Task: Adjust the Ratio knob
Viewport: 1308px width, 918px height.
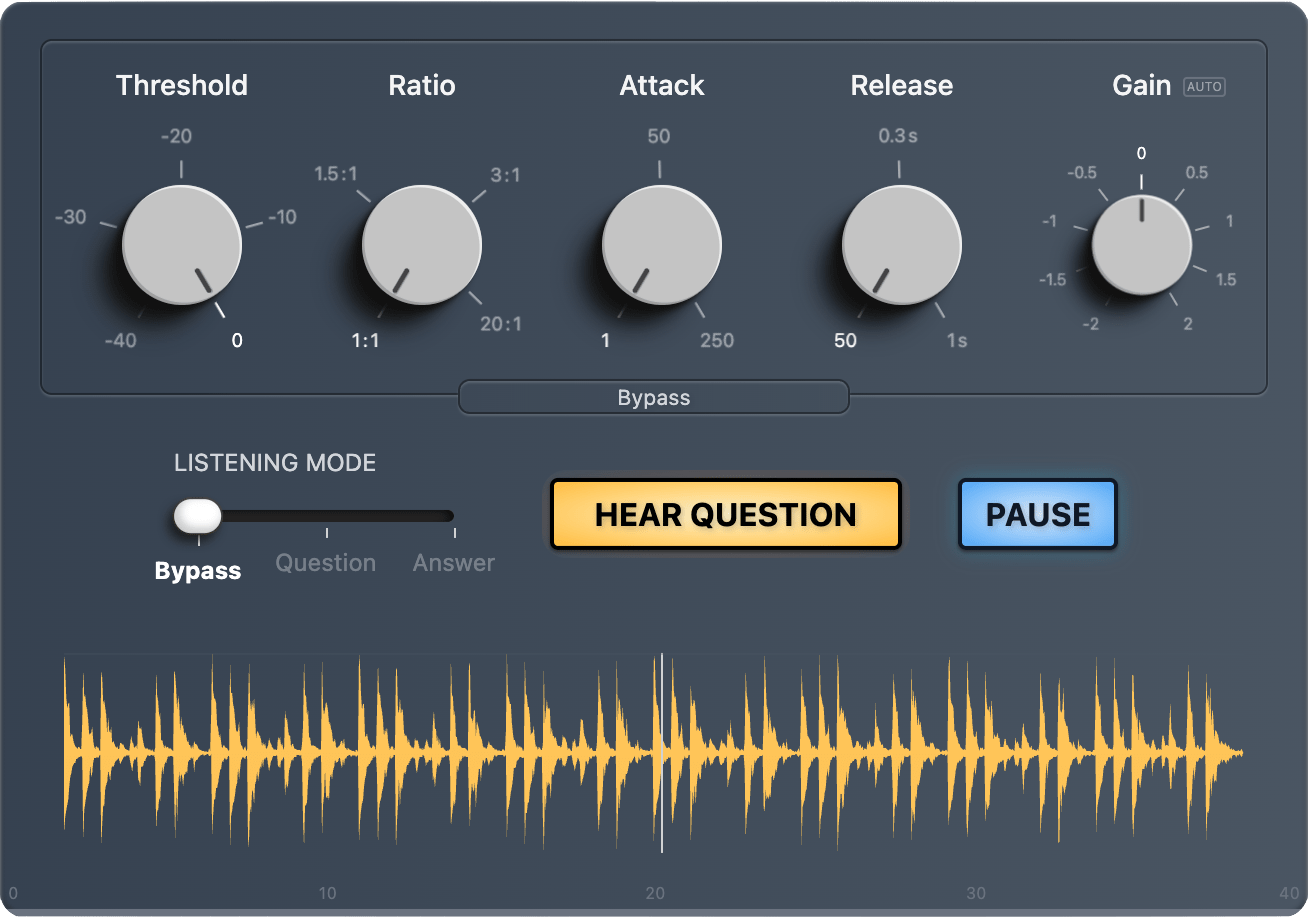Action: pos(422,245)
